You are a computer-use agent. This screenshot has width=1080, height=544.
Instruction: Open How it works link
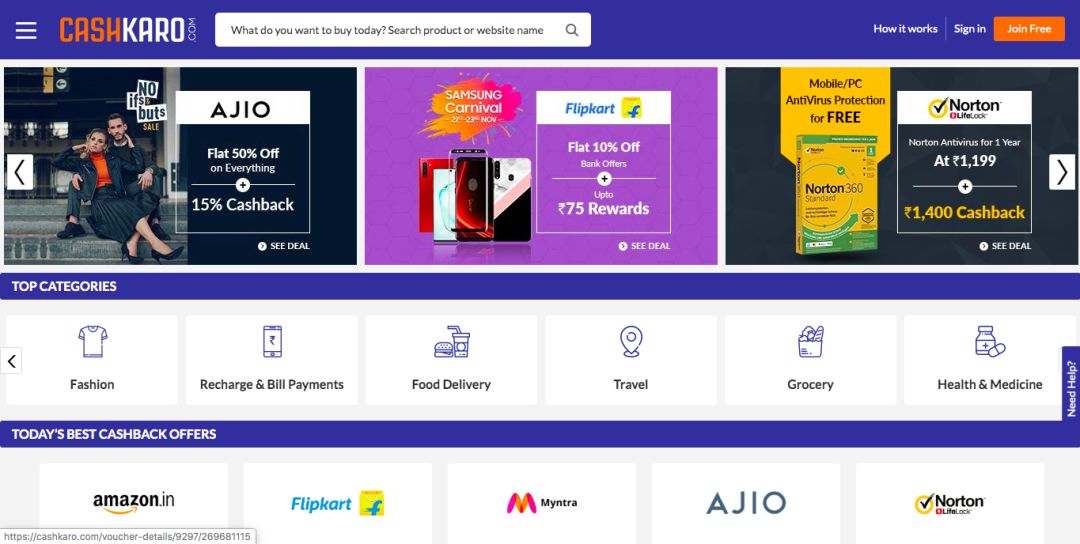(x=905, y=29)
